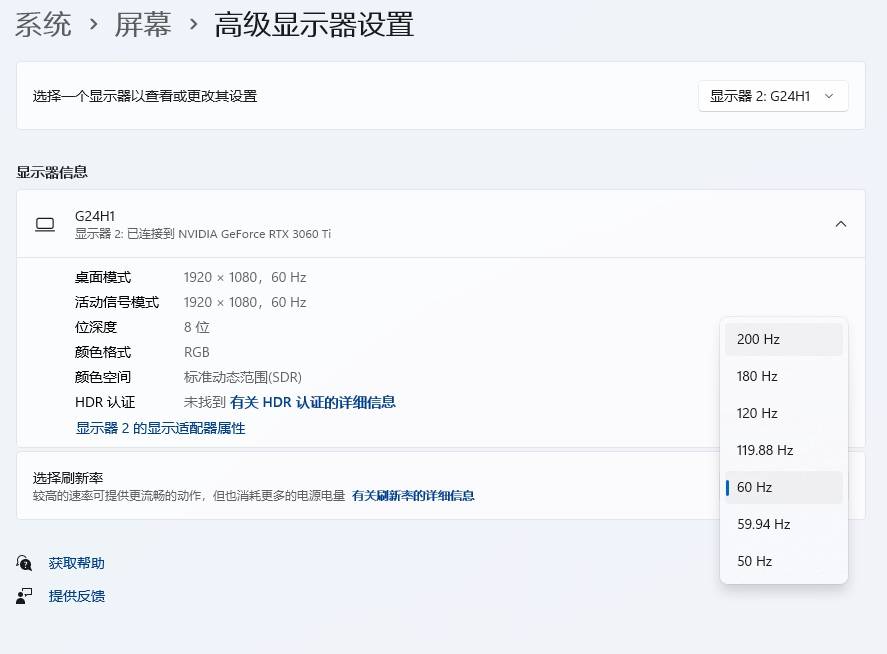The image size is (887, 654).
Task: Select 59.94 Hz refresh rate
Action: click(x=783, y=524)
